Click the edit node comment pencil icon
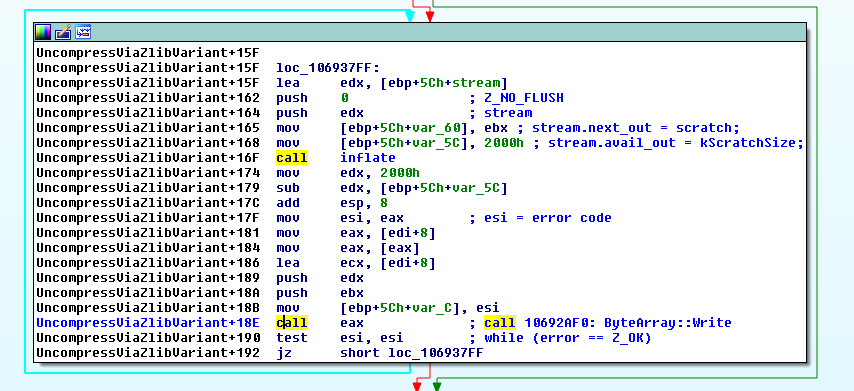This screenshot has height=391, width=854. pos(63,32)
